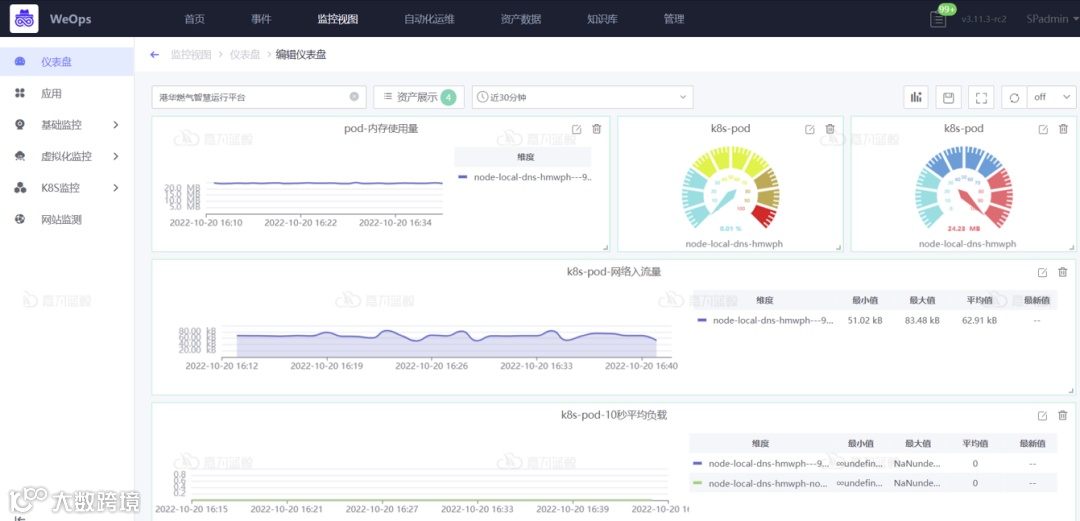The width and height of the screenshot is (1080, 521).
Task: Open 资产数据 in top navigation
Action: (x=521, y=19)
